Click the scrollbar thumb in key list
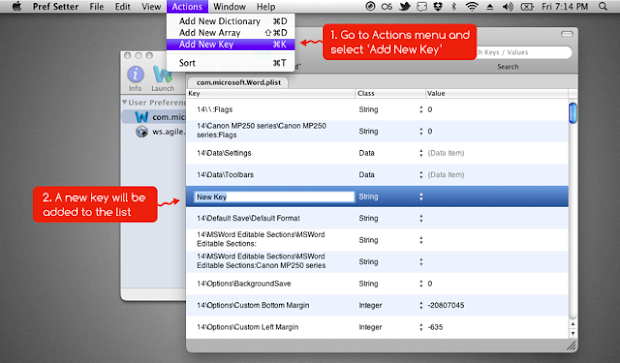 pos(573,113)
